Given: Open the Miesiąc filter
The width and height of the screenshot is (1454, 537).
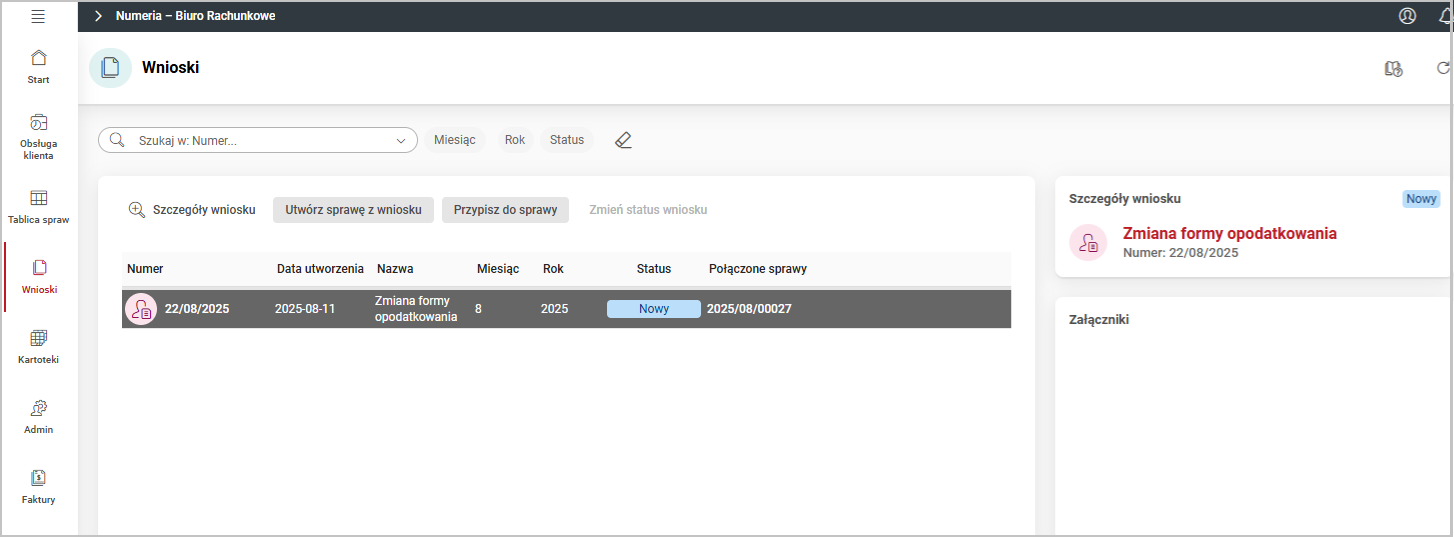Looking at the screenshot, I should [x=455, y=140].
